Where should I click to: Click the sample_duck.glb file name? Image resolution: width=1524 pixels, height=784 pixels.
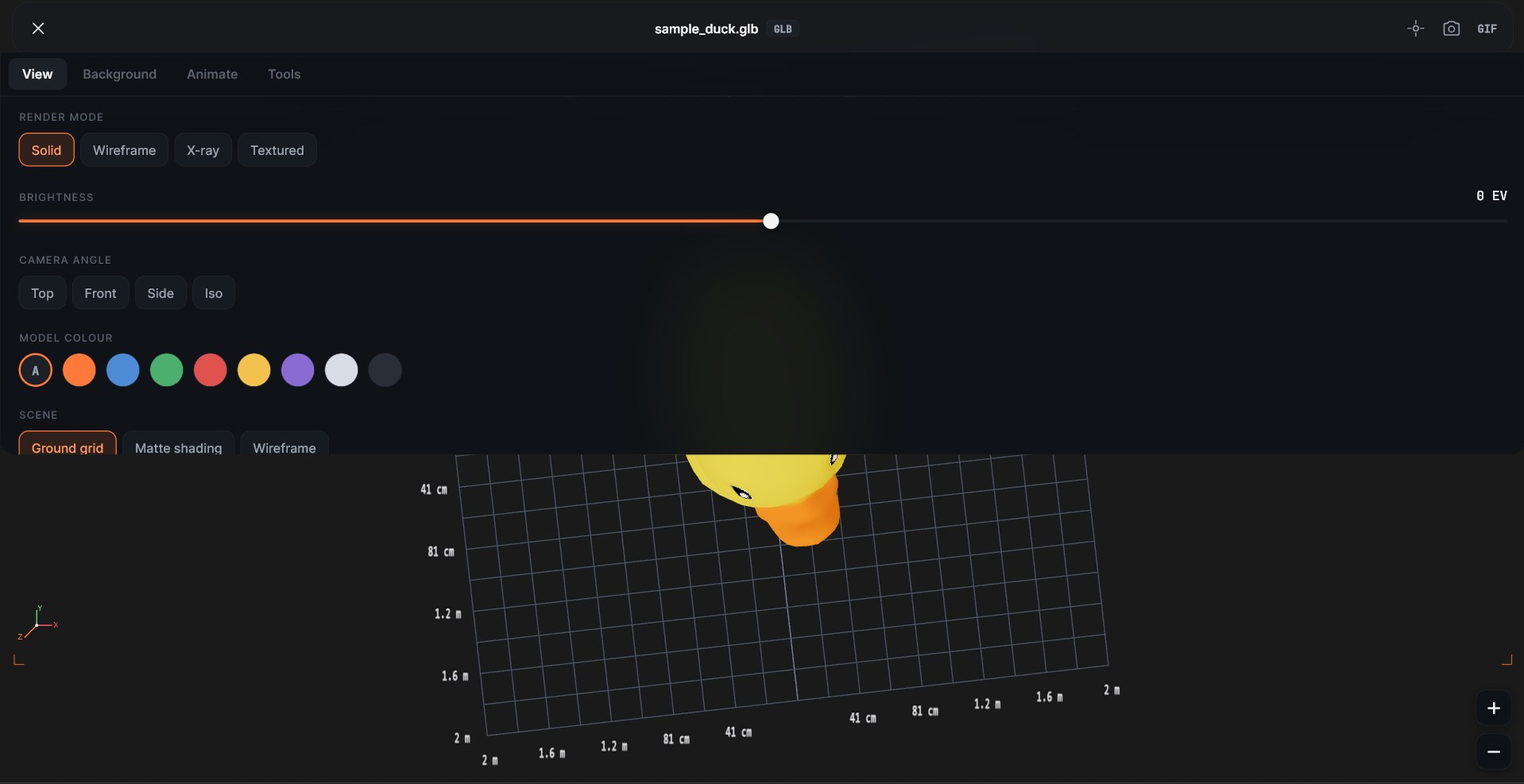706,29
